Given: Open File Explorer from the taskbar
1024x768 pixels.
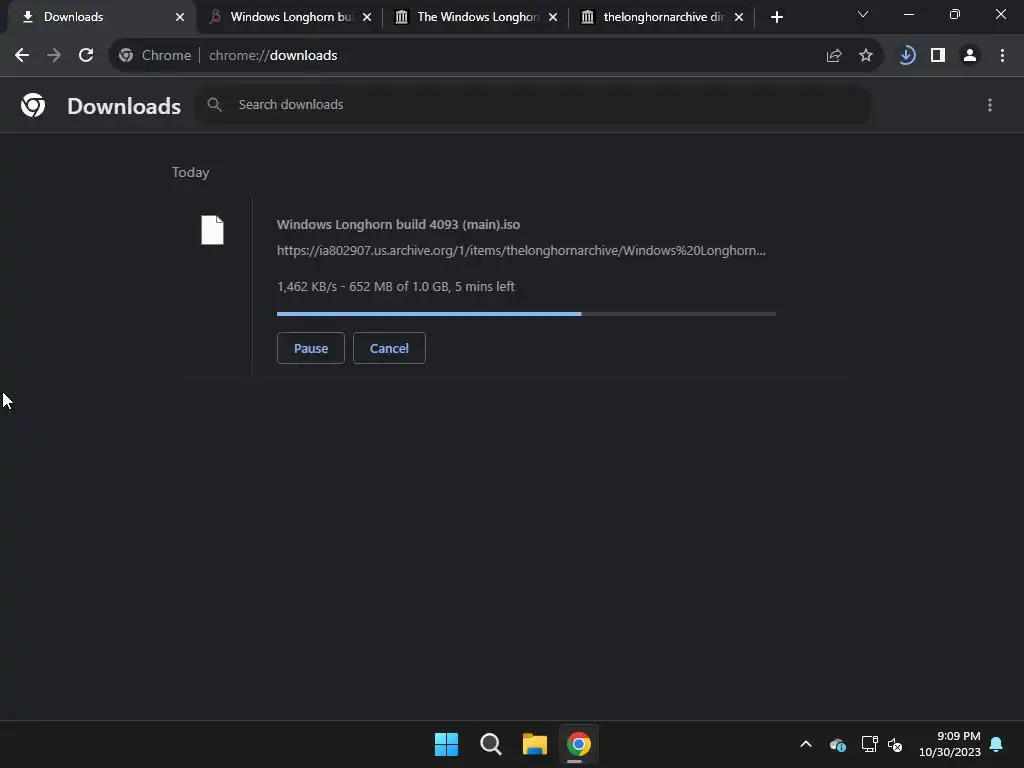Looking at the screenshot, I should 535,744.
